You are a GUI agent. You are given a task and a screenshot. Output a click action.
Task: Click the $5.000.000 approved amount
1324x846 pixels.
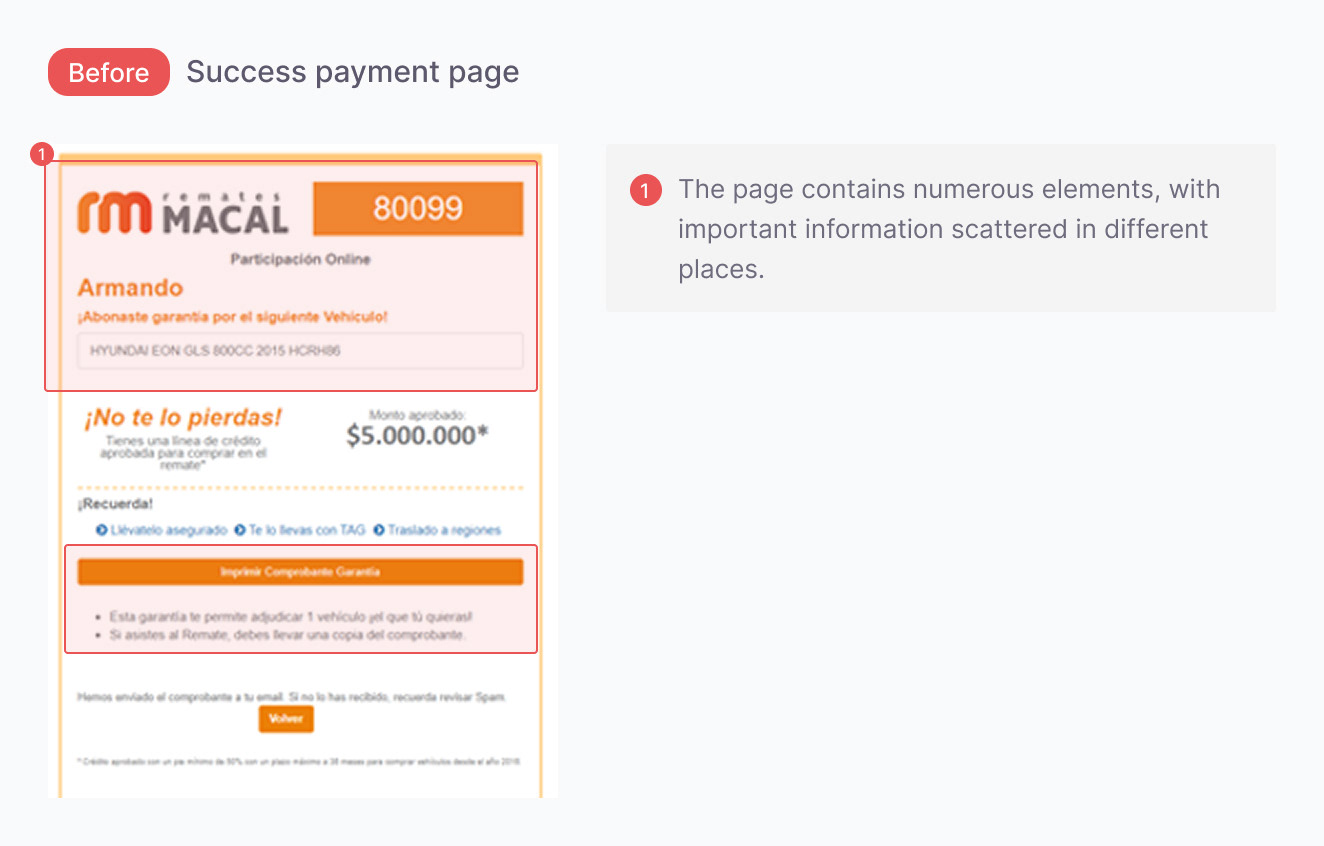[x=417, y=435]
